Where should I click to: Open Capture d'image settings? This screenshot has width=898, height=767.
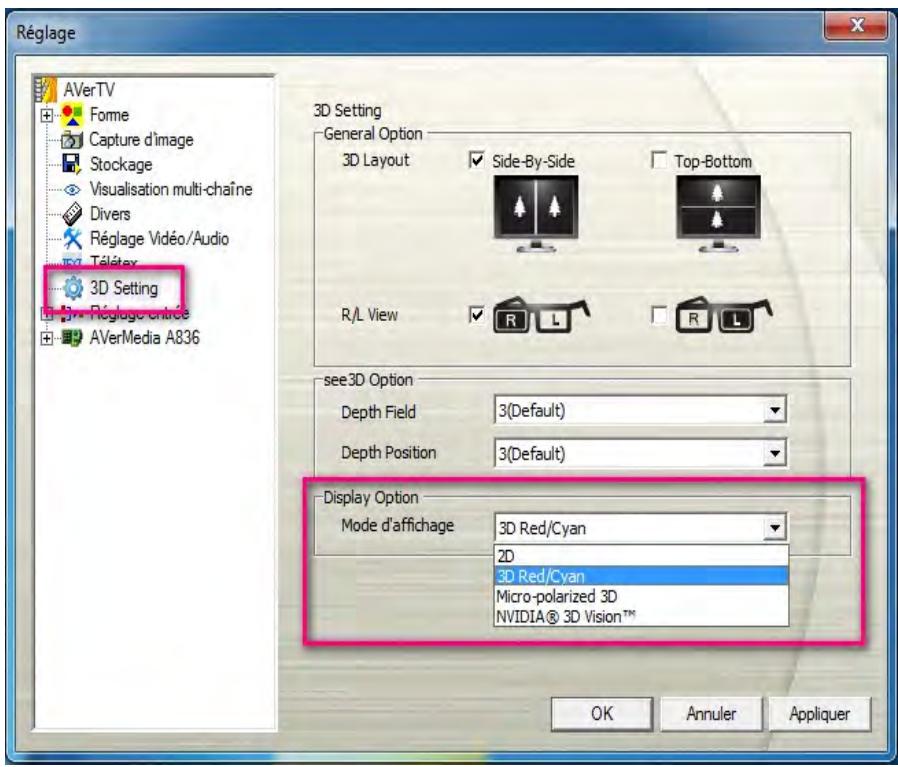tap(141, 140)
